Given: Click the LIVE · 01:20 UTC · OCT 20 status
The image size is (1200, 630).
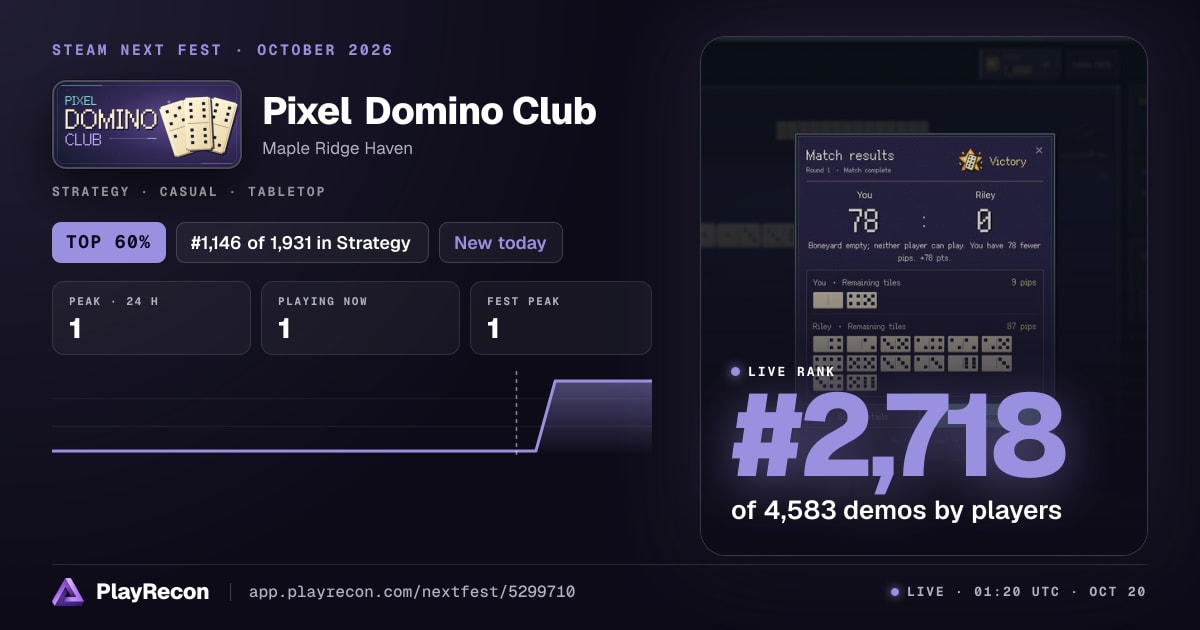Looking at the screenshot, I should coord(1018,592).
